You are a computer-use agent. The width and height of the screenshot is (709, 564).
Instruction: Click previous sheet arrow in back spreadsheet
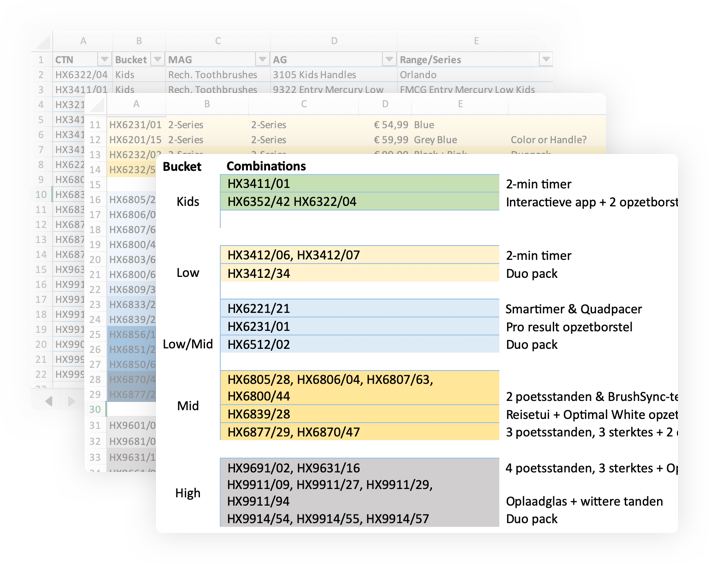point(49,401)
